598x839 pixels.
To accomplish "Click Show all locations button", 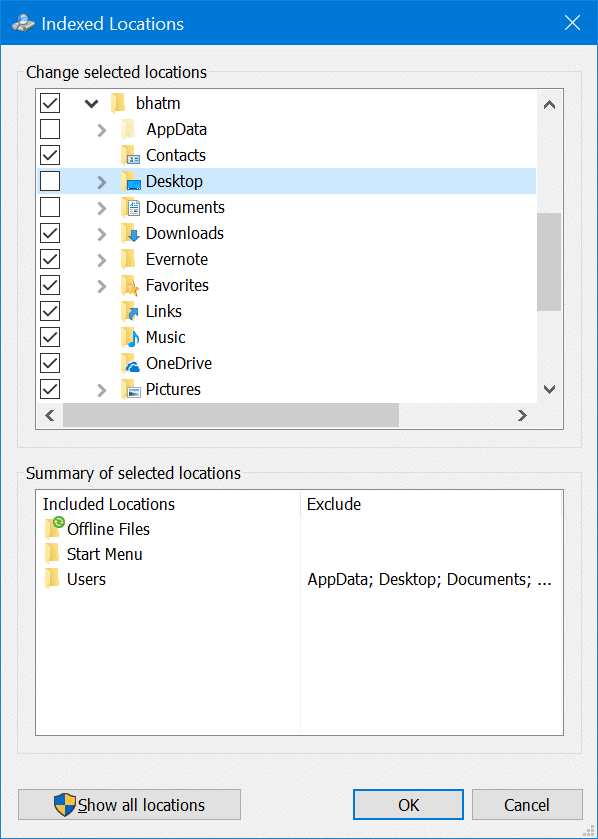I will 129,805.
